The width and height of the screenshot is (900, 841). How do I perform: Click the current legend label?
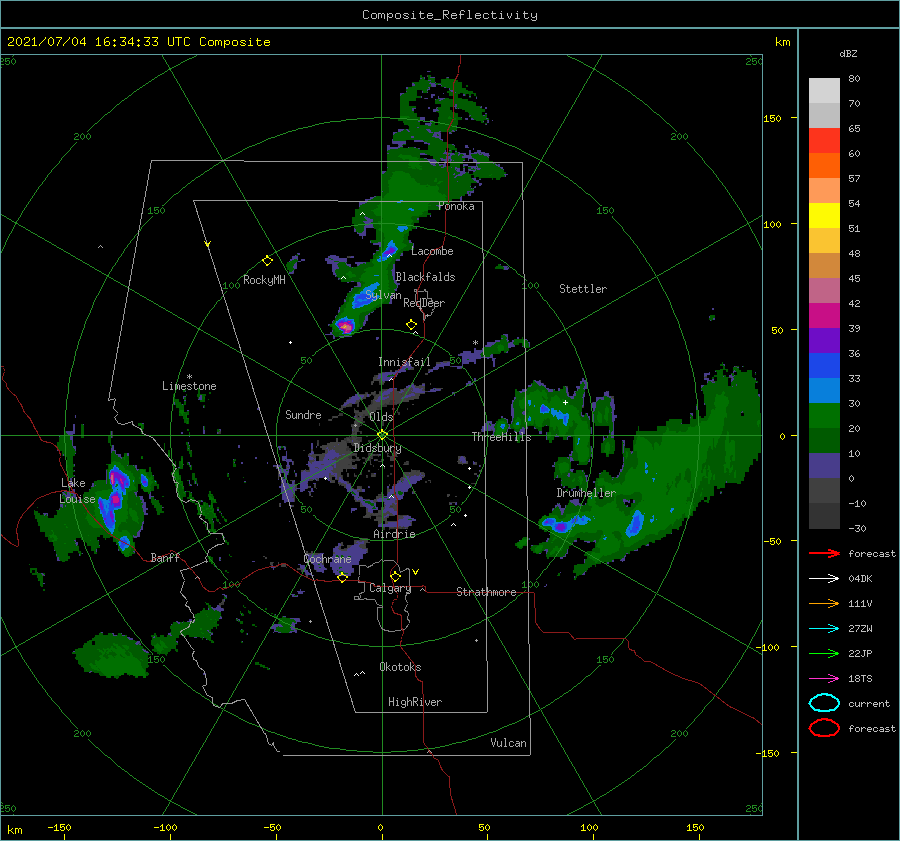click(x=869, y=703)
